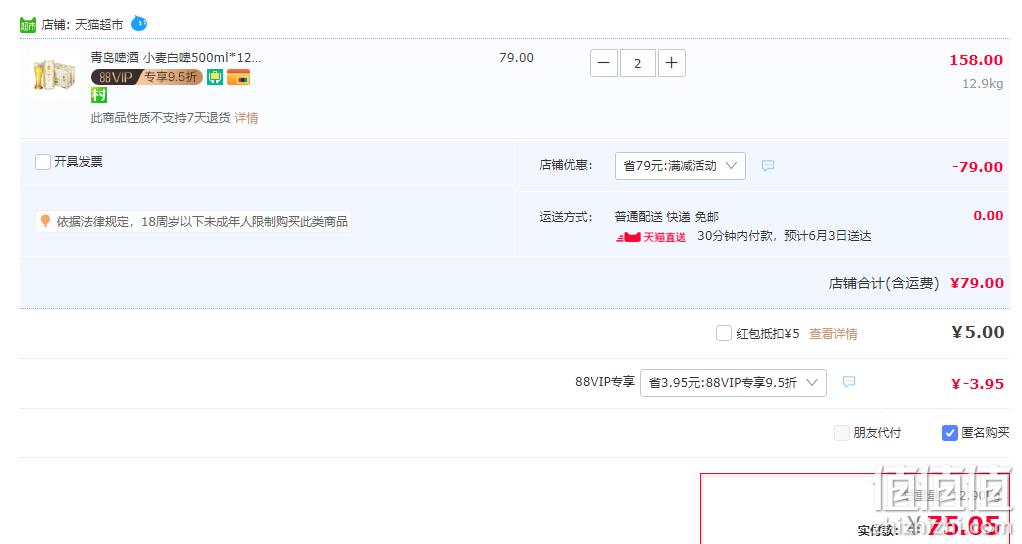1022x544 pixels.
Task: Check the 朋友代付 checkbox
Action: (842, 433)
